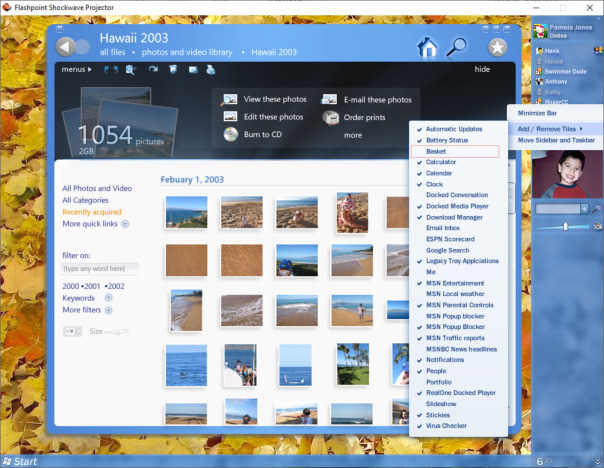Click the sidebar search magnifier icon
This screenshot has width=604, height=468.
596,209
